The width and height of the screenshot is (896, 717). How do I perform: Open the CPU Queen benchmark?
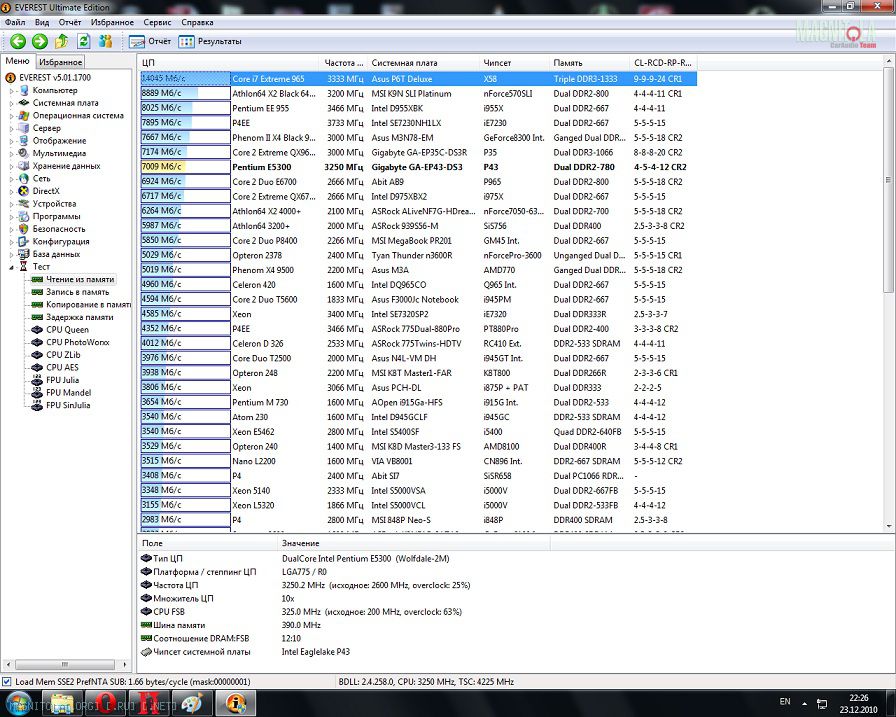pos(60,330)
